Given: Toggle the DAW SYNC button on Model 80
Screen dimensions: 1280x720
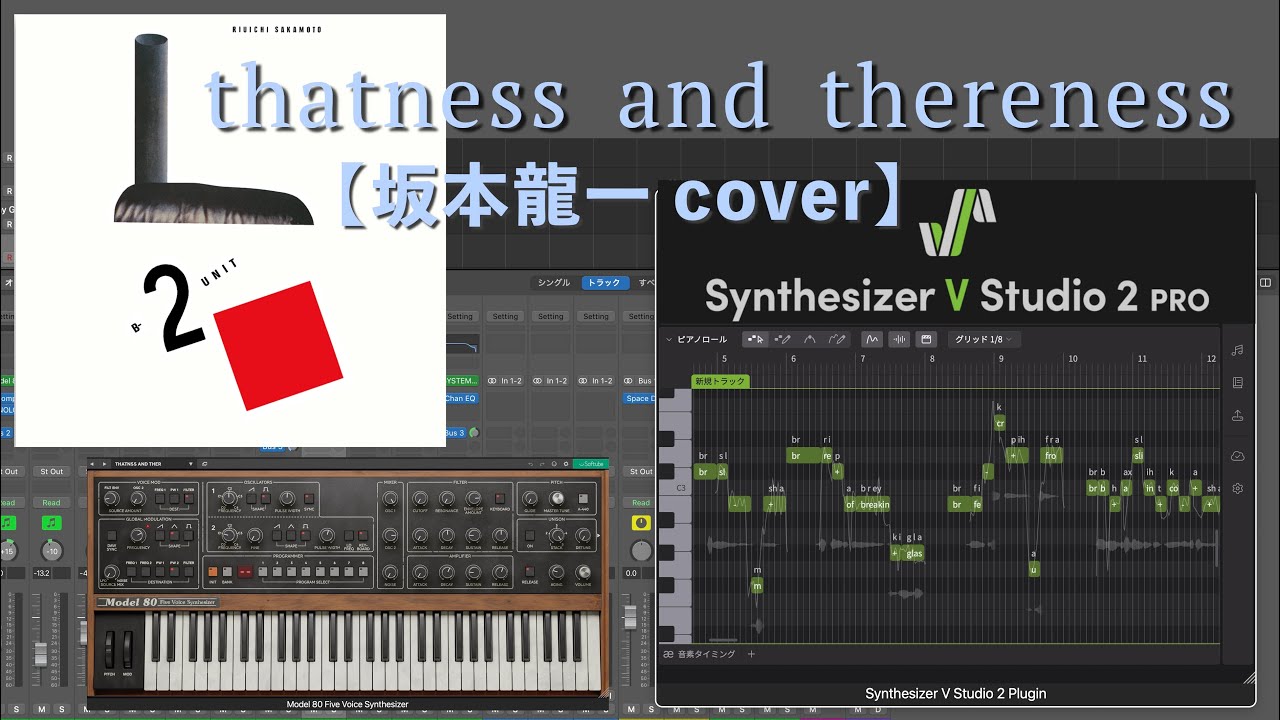Looking at the screenshot, I should (112, 535).
